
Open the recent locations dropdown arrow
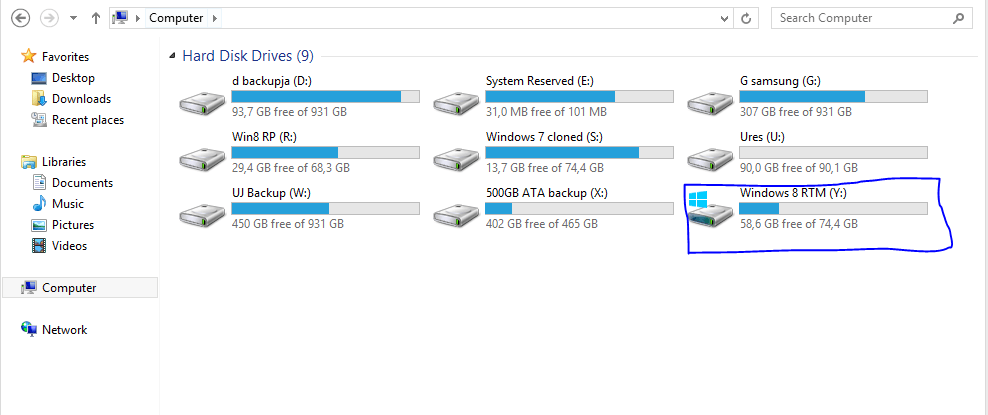tap(74, 18)
